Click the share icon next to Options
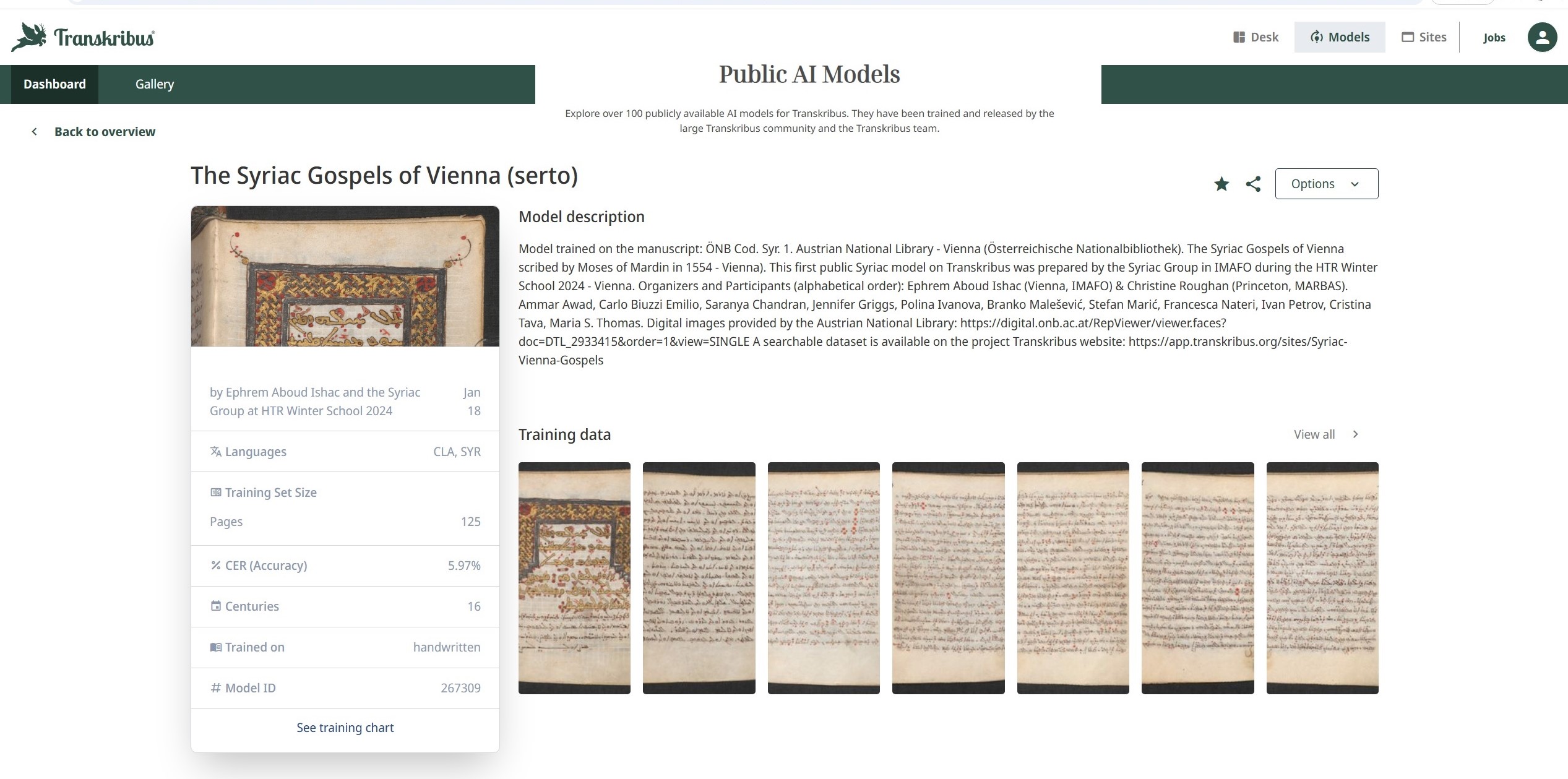This screenshot has height=779, width=1568. [1253, 184]
